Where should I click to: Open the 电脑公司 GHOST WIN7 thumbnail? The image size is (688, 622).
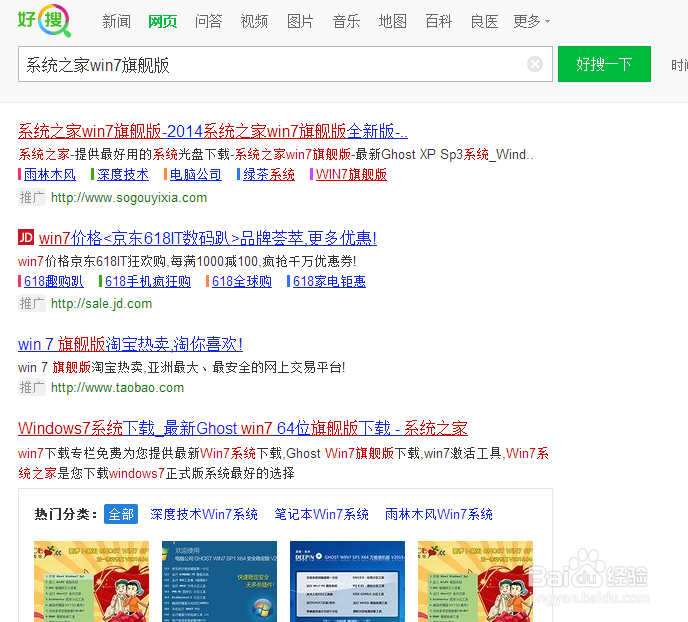(219, 581)
